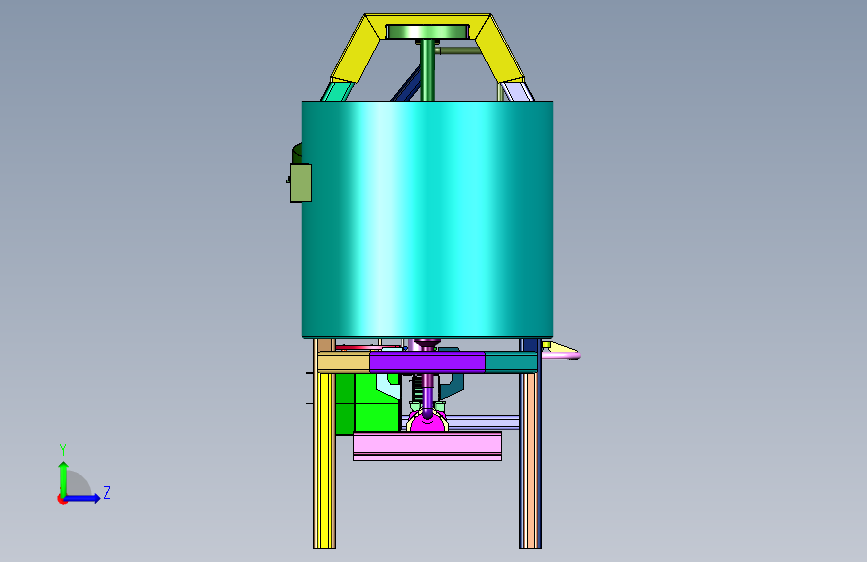
Task: Select the yellow left support leg
Action: pyautogui.click(x=325, y=460)
